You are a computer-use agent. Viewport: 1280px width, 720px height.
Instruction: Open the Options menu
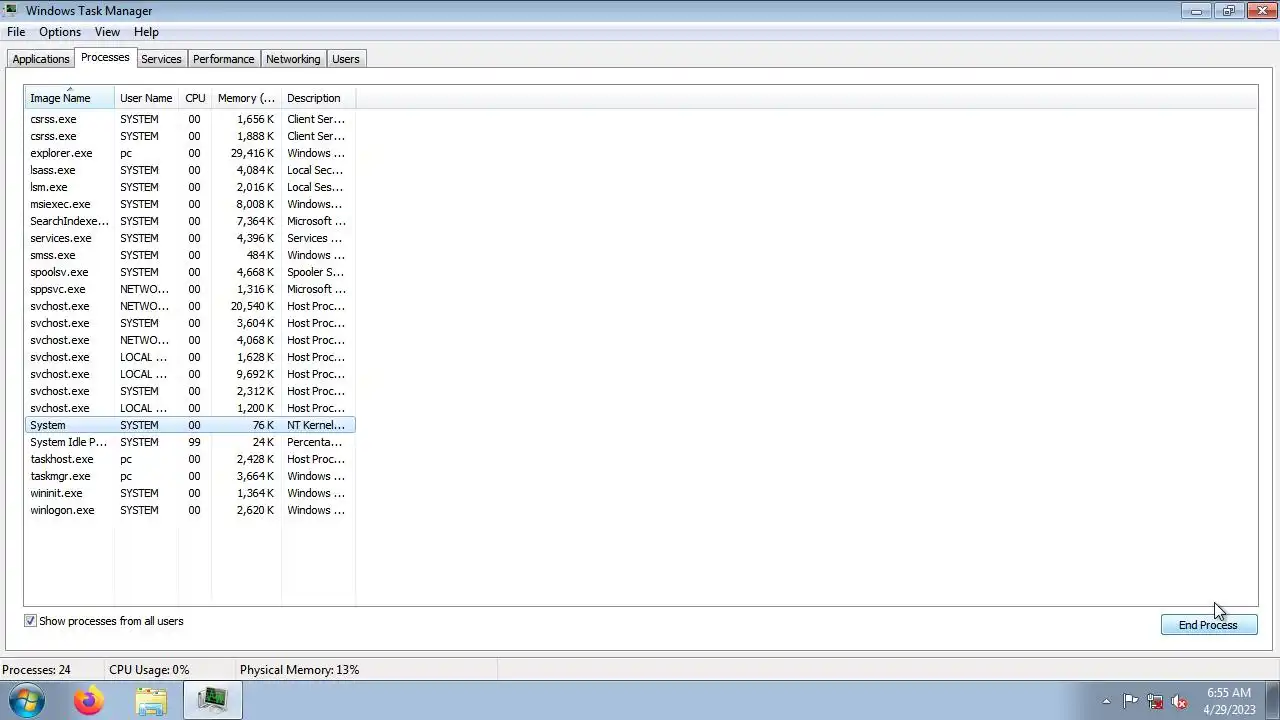pos(60,32)
